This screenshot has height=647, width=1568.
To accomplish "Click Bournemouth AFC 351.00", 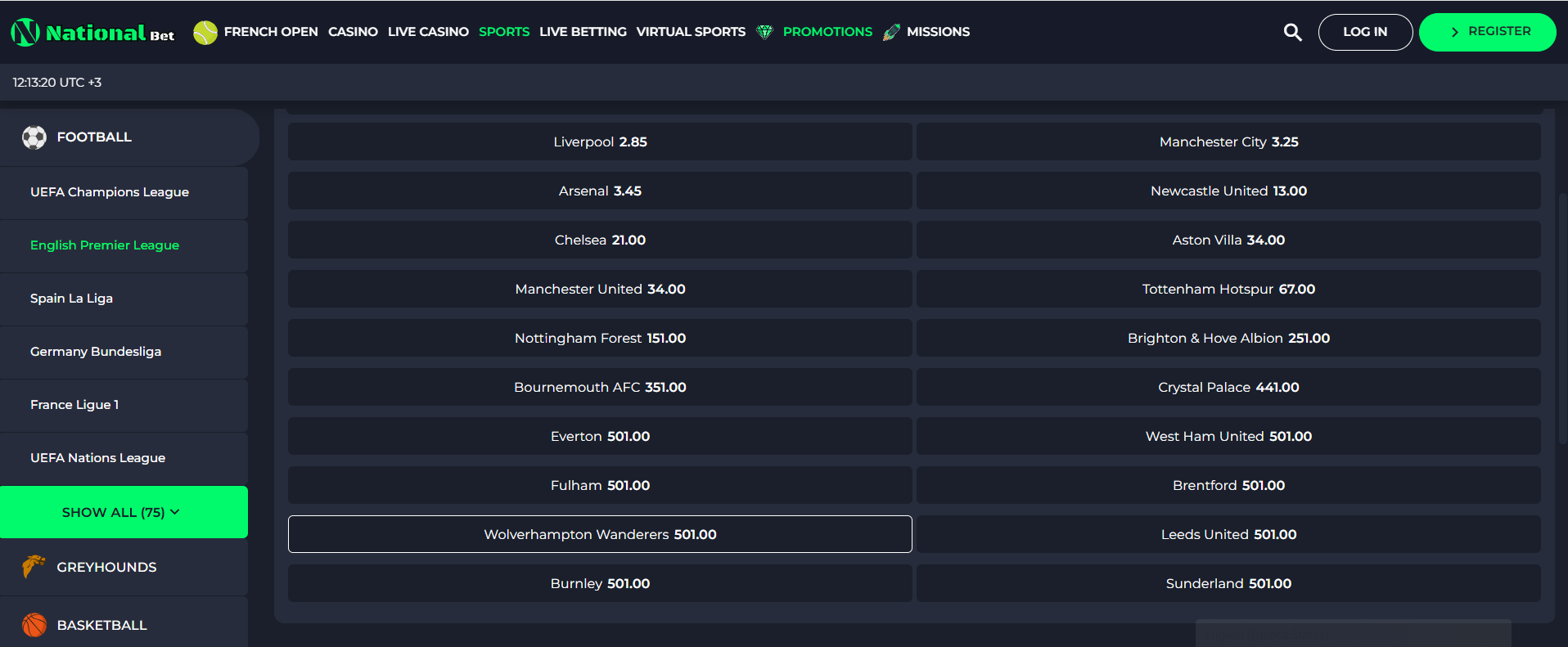I will (600, 387).
